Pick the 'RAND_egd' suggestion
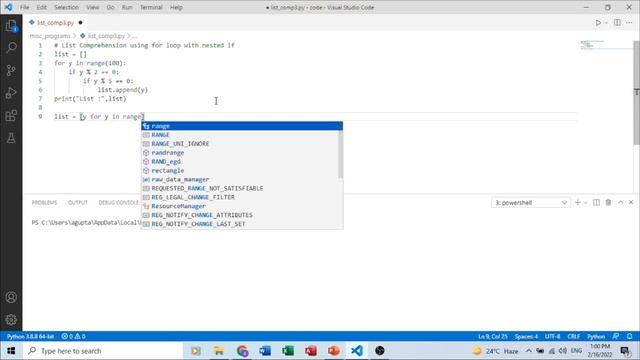Viewport: 640px width, 360px height. point(240,162)
